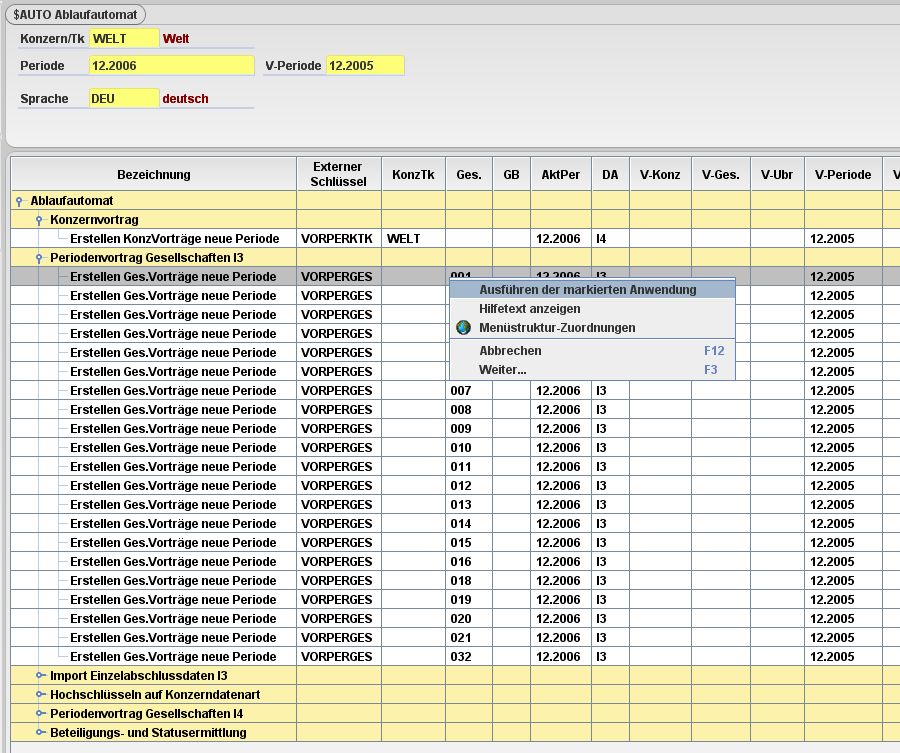Expand Hochschlüsseln auf Konzerndatenart node

40,695
